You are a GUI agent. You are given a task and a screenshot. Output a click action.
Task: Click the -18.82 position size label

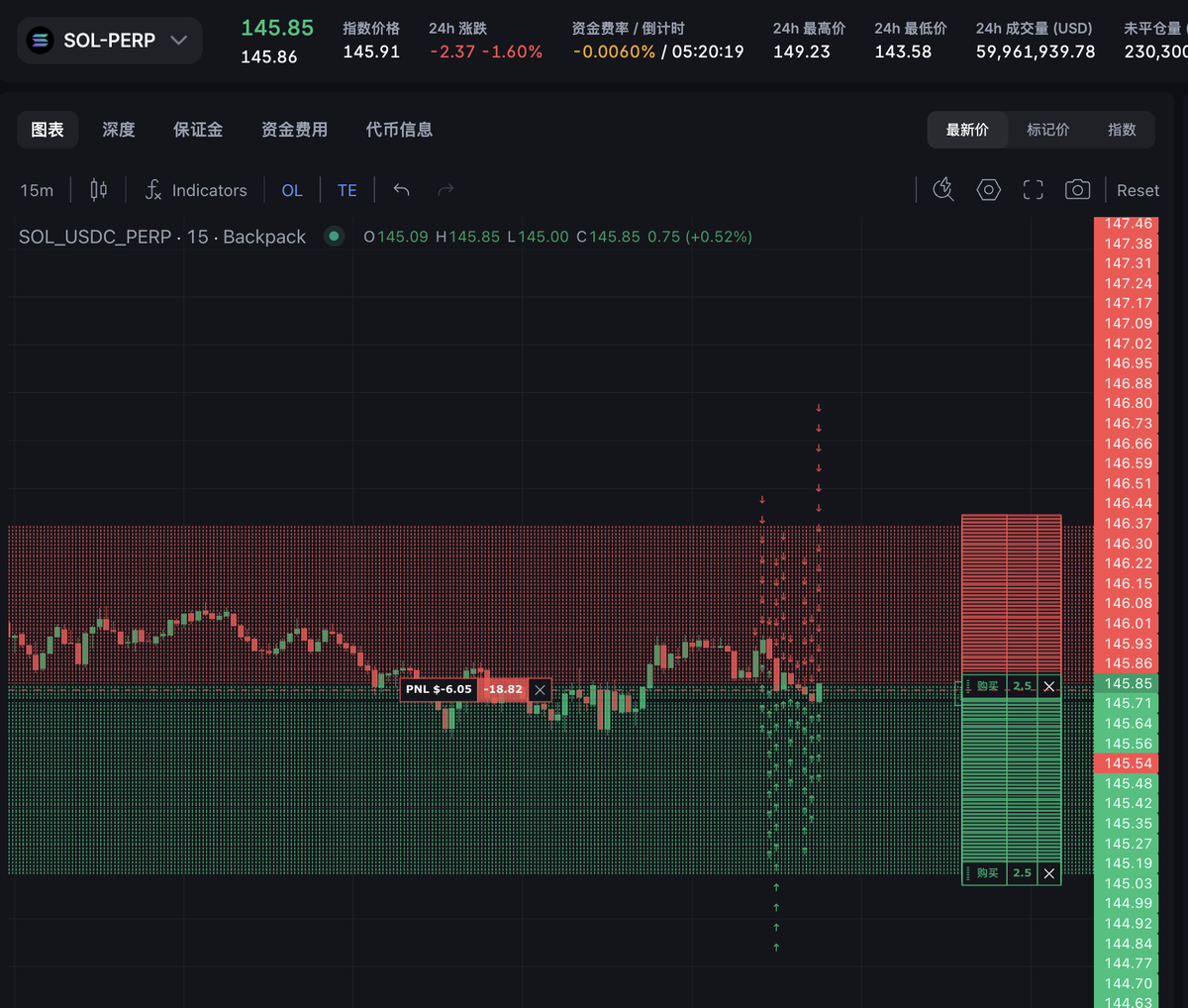[503, 689]
